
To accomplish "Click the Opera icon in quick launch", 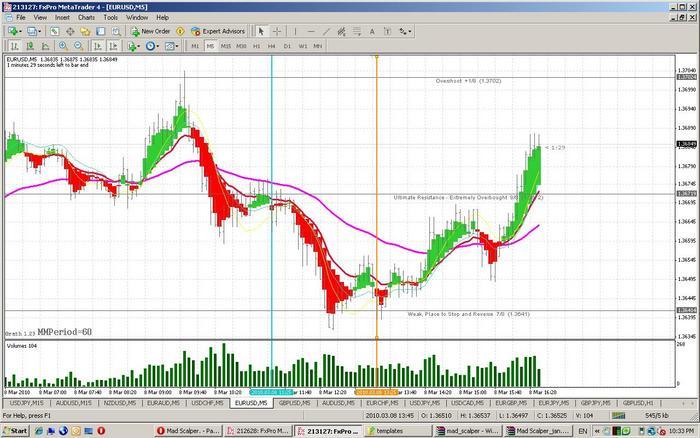I will click(101, 431).
